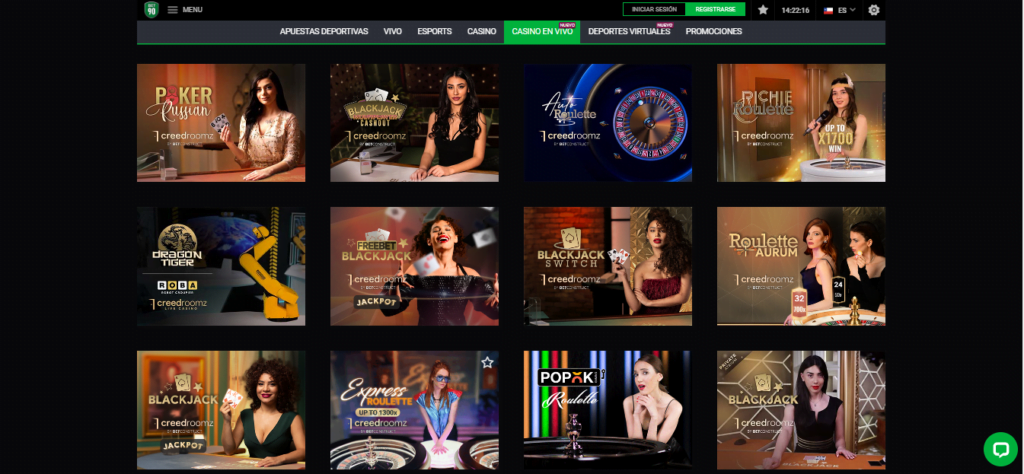The width and height of the screenshot is (1024, 474).
Task: Open the Auto Roulette game tile
Action: tap(608, 123)
